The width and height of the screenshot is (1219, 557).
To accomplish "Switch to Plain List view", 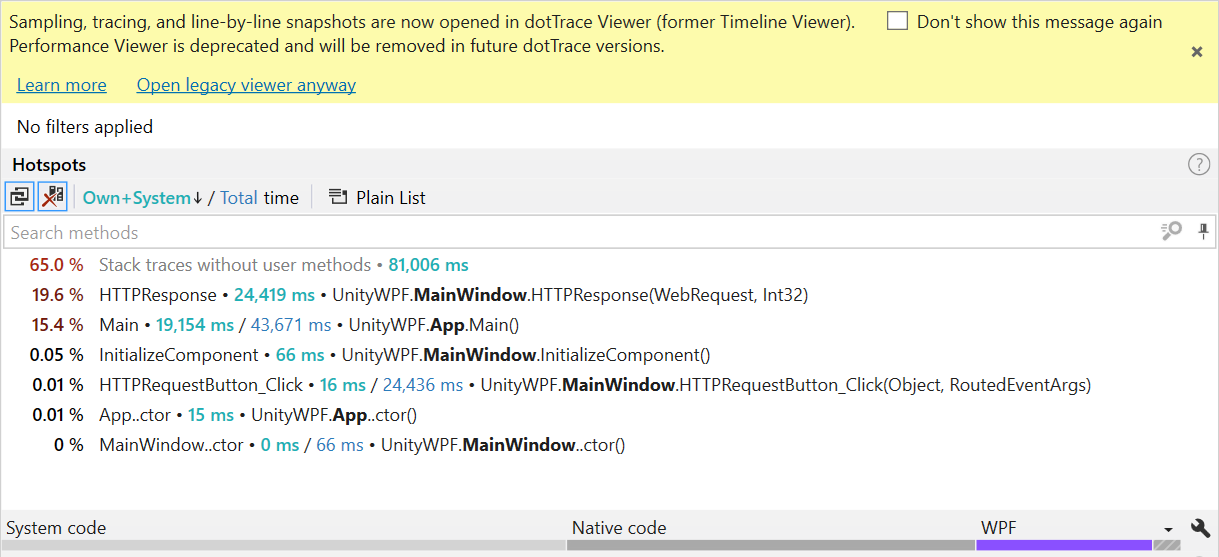I will click(x=377, y=198).
